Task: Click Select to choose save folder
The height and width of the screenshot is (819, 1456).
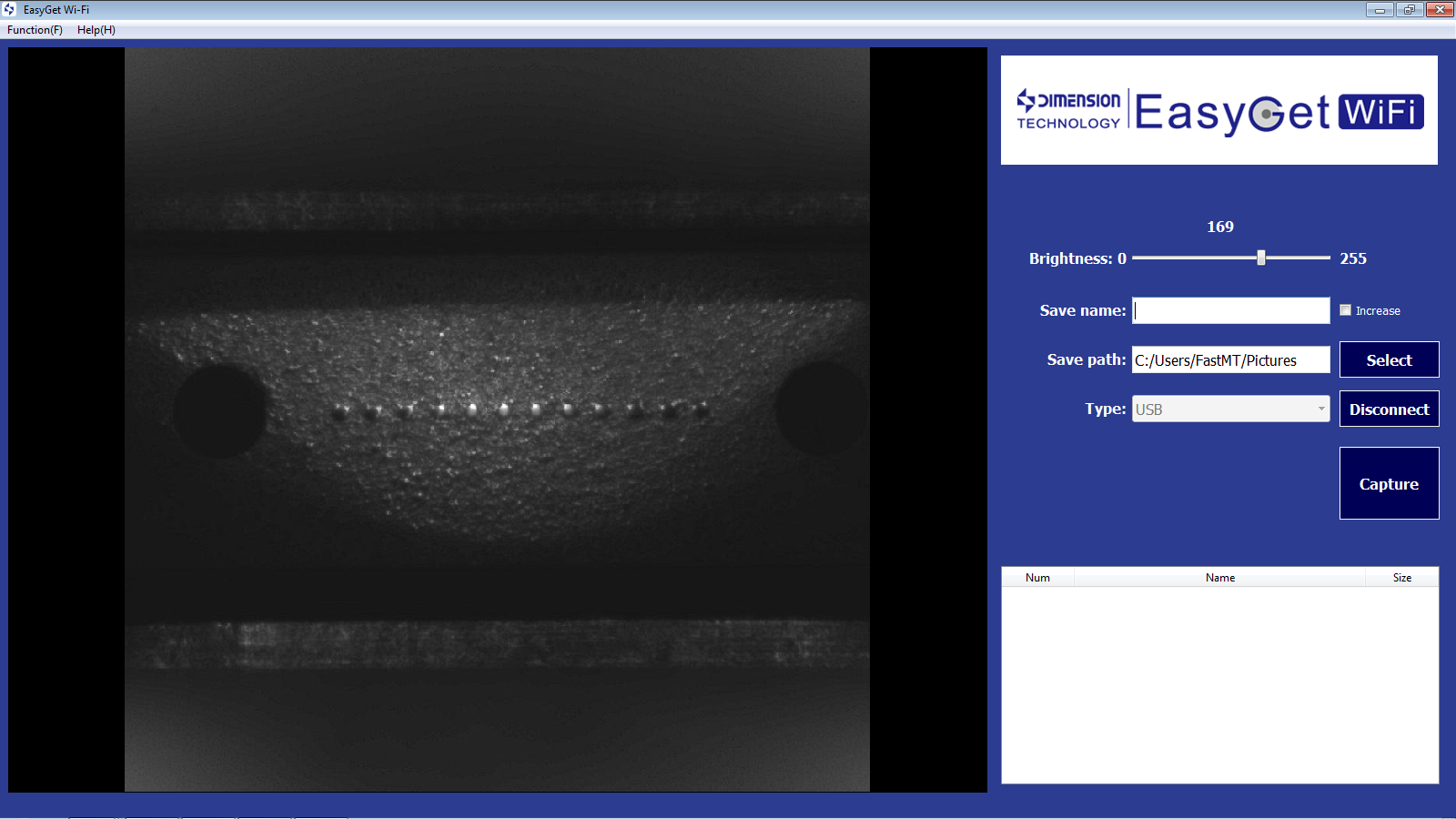Action: tap(1389, 359)
